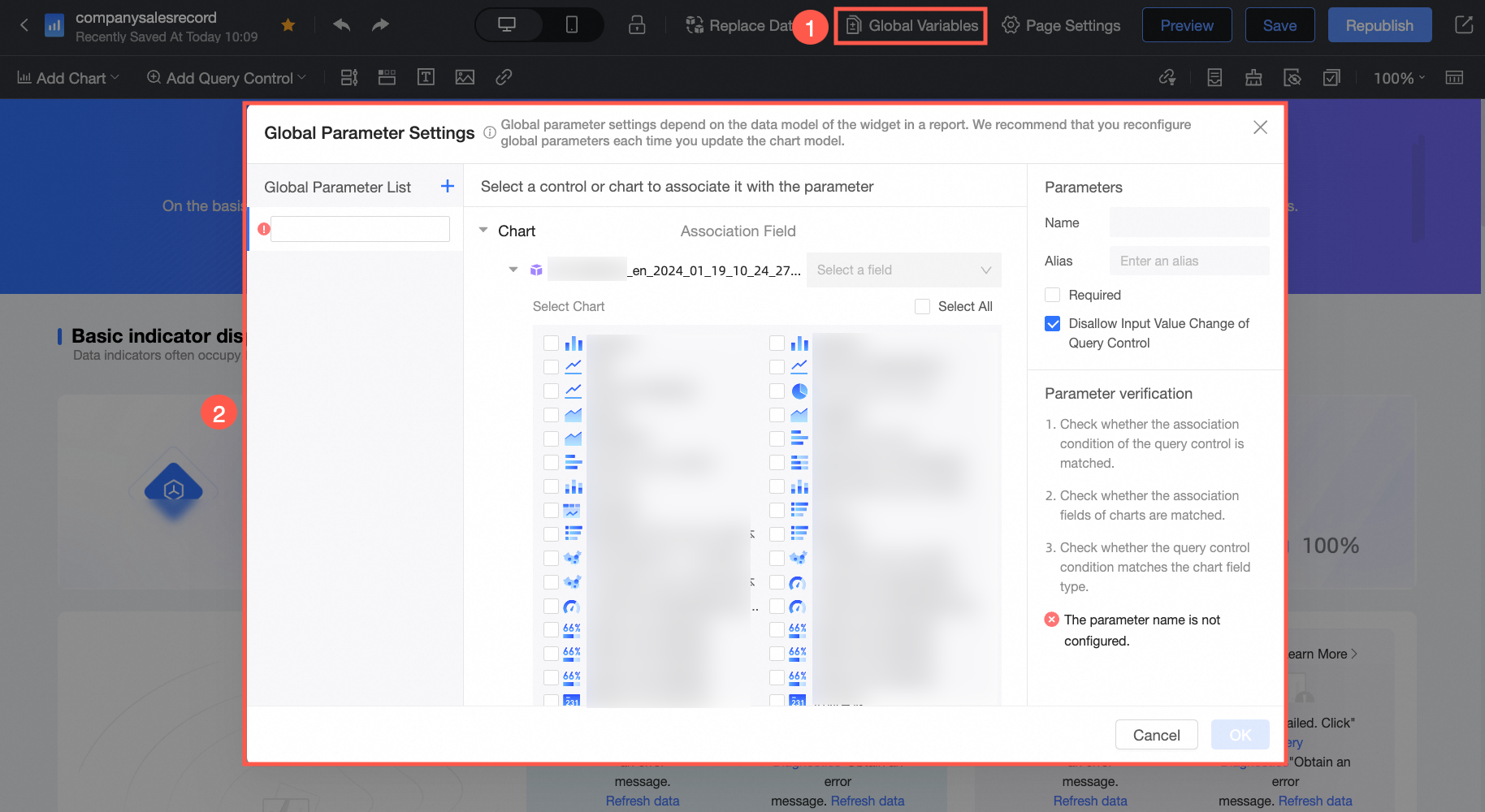
Task: Click the Cancel button
Action: [1156, 735]
